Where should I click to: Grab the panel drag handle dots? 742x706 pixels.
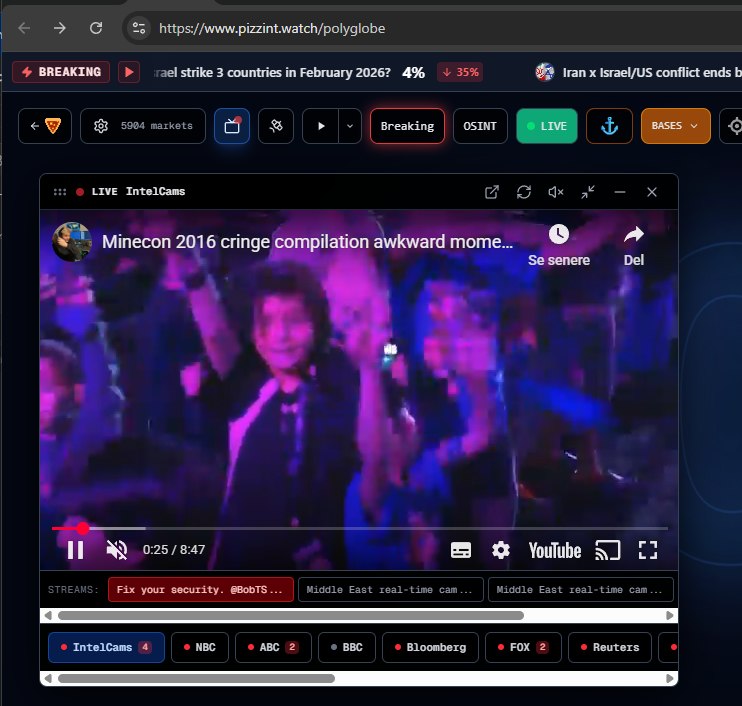click(60, 192)
